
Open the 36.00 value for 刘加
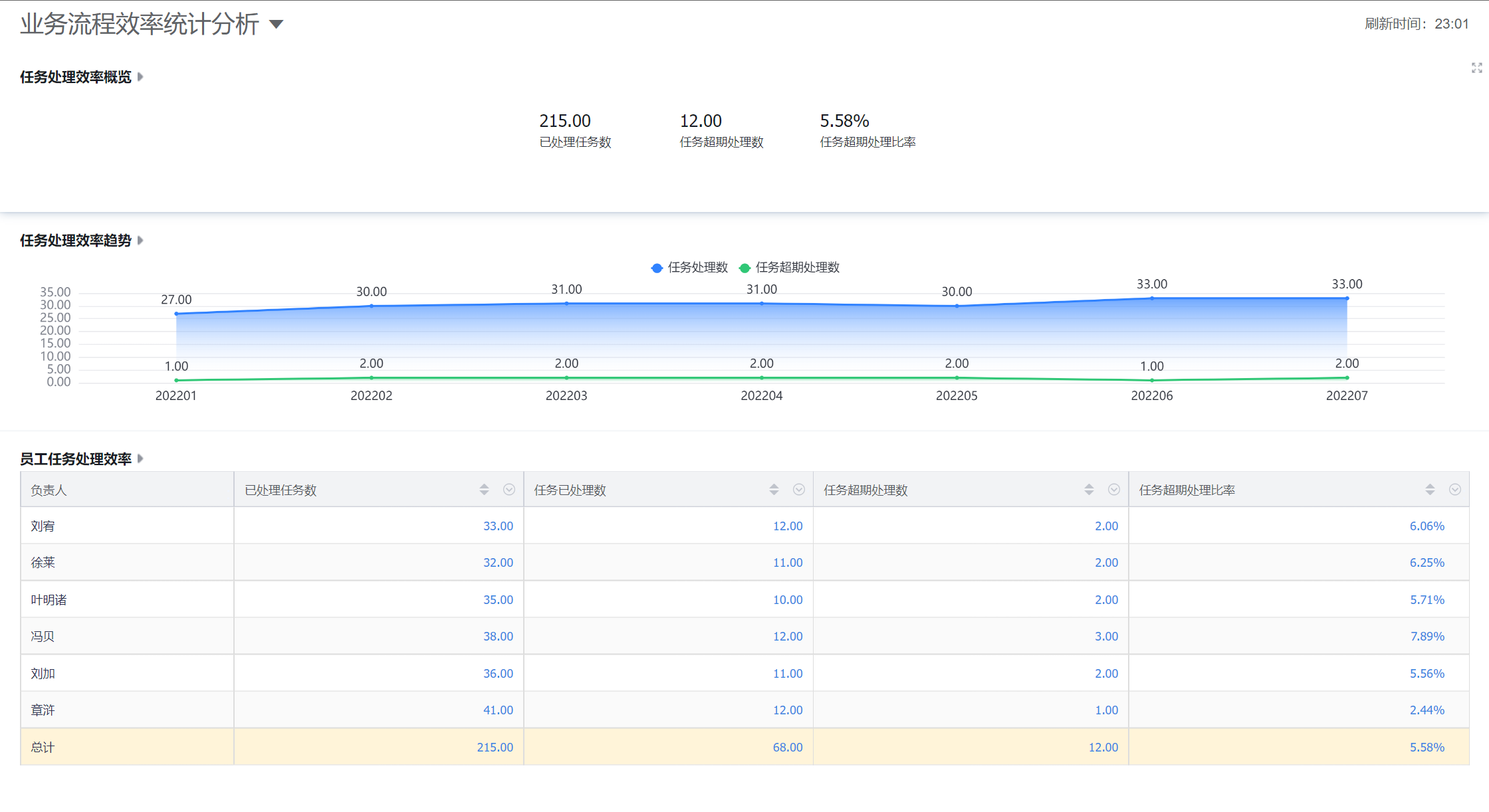[x=498, y=674]
